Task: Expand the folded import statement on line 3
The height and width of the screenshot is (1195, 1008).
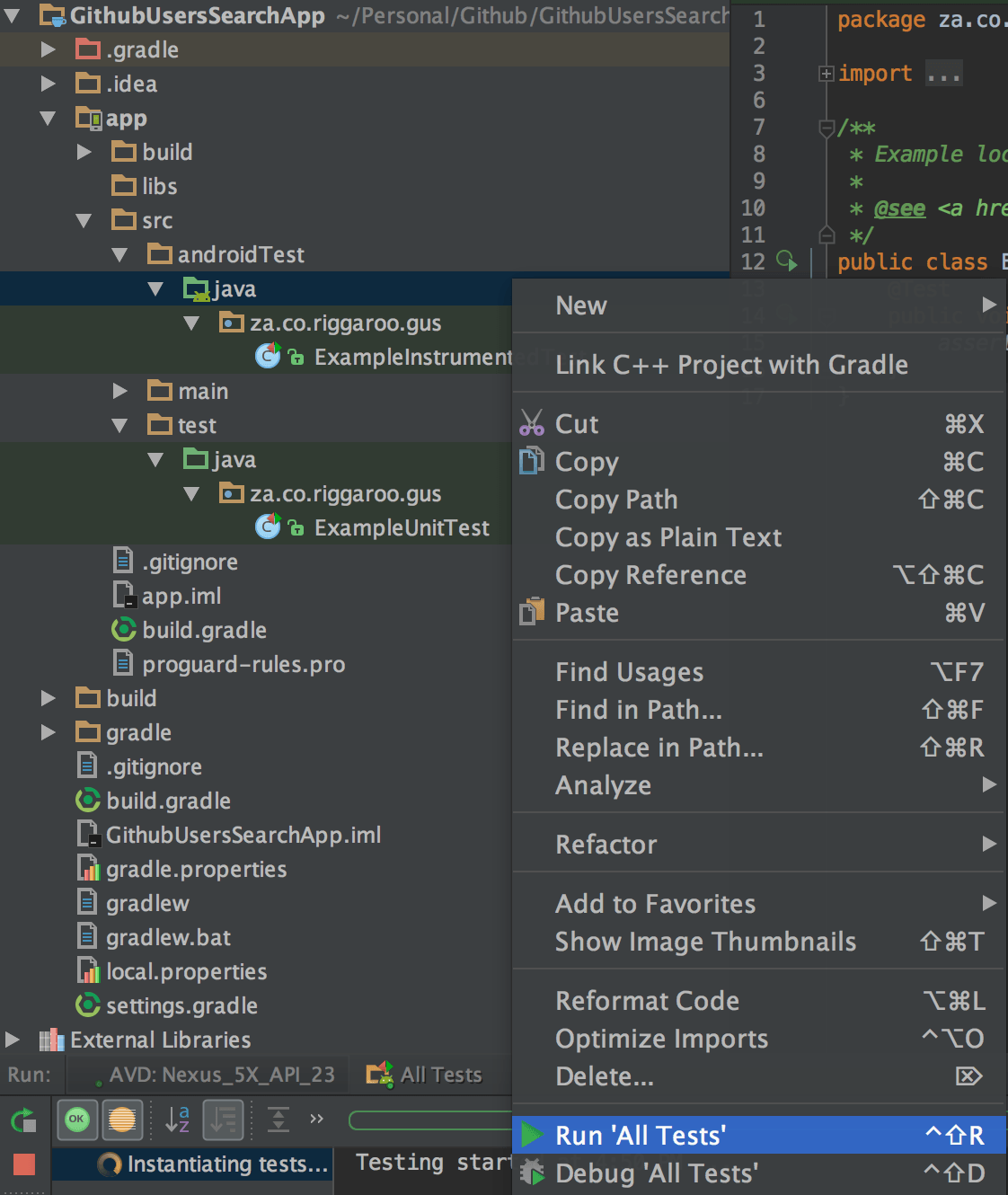Action: pos(825,73)
